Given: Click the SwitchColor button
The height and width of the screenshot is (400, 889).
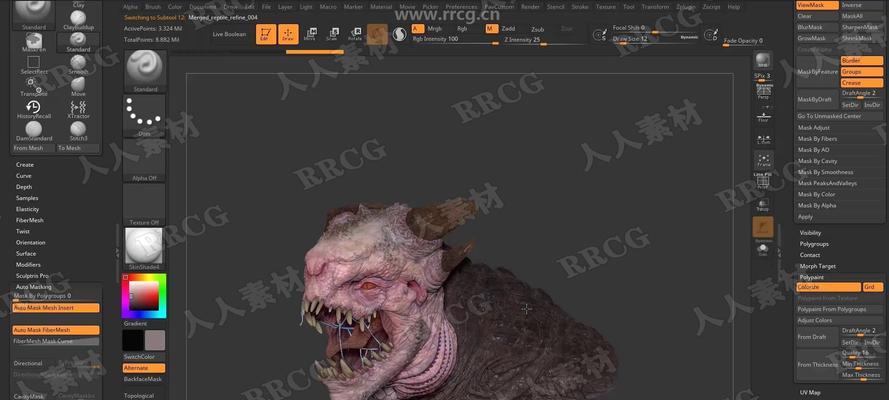Looking at the screenshot, I should pyautogui.click(x=144, y=357).
